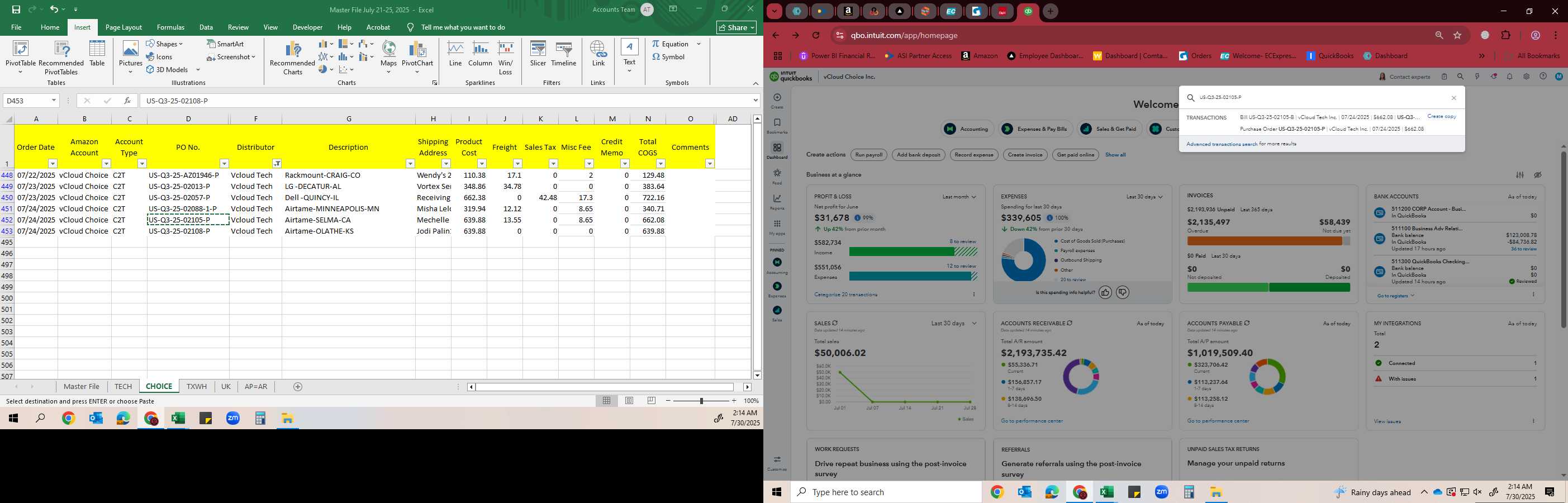Insert a PivotChart in Excel
Image resolution: width=1568 pixels, height=503 pixels.
[x=417, y=57]
